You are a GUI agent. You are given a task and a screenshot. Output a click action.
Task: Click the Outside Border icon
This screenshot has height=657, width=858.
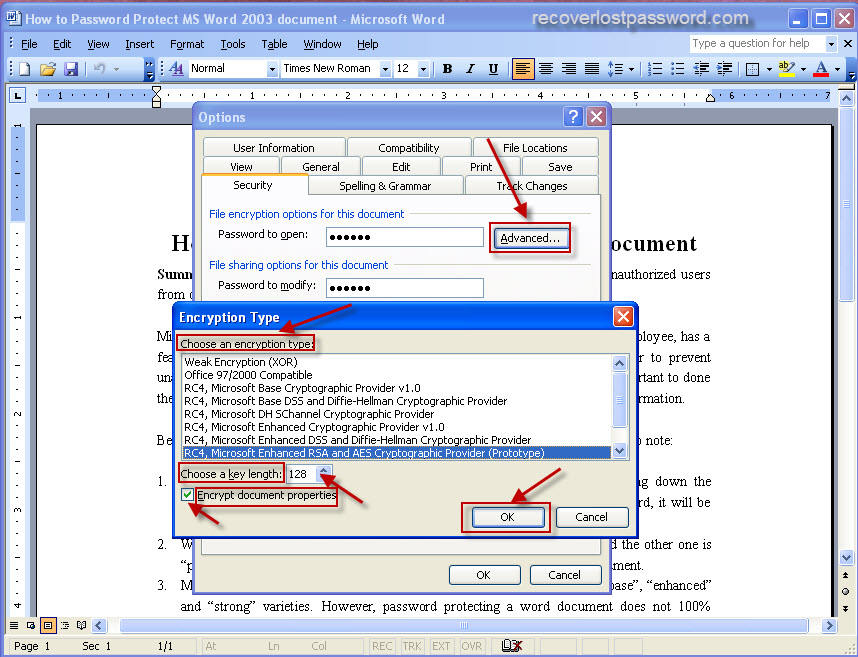click(752, 69)
